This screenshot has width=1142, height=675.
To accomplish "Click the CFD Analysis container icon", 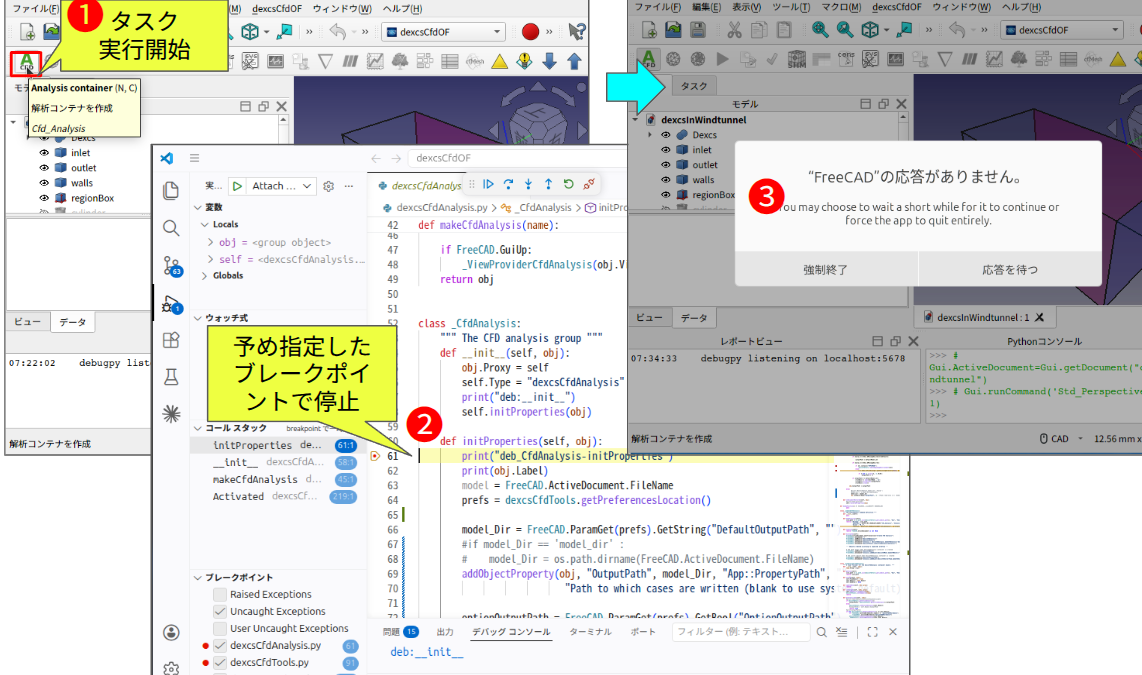I will pos(26,63).
